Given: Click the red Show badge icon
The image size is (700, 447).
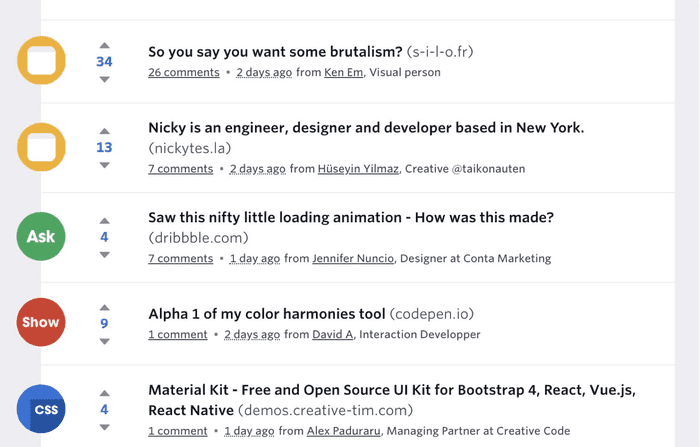Looking at the screenshot, I should [x=41, y=322].
